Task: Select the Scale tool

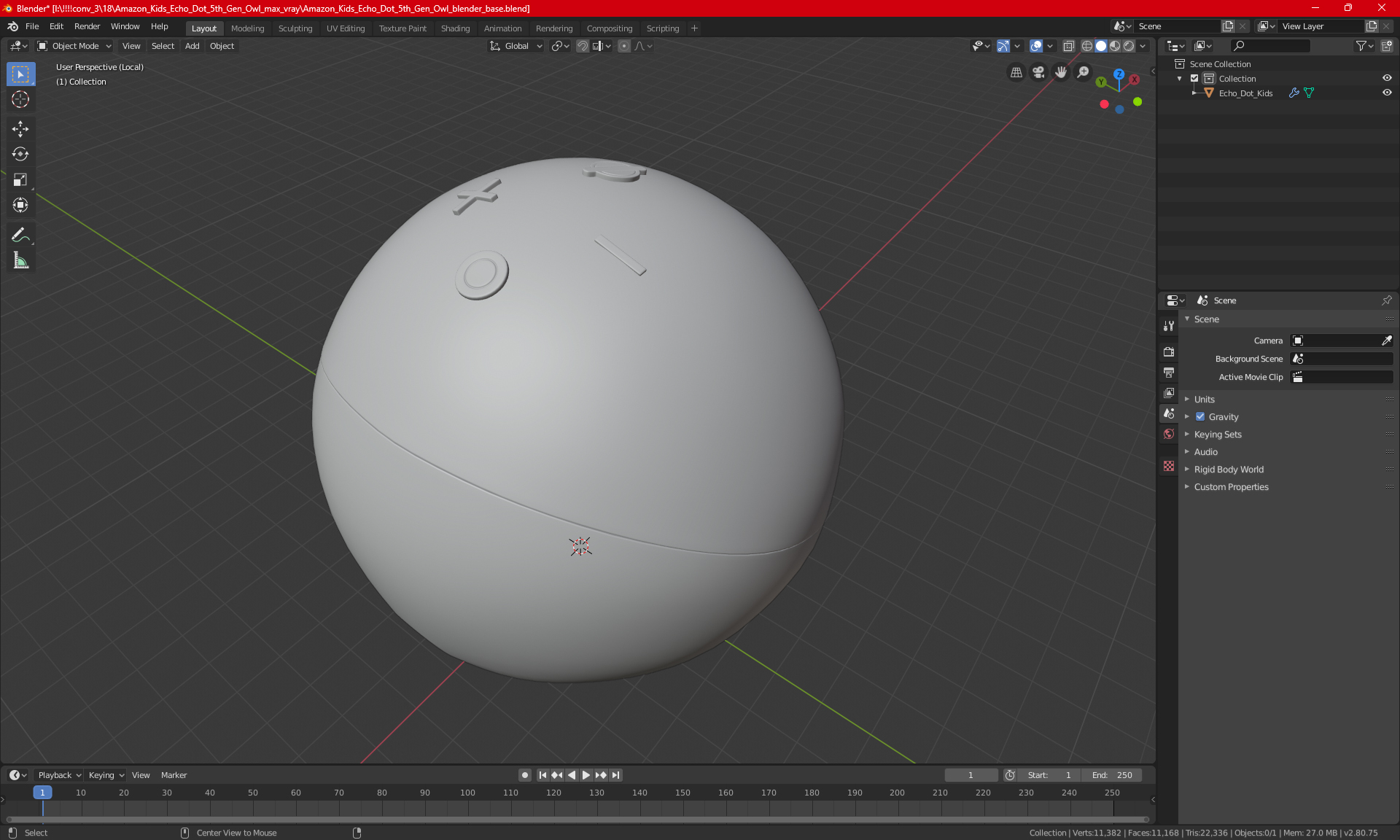Action: (20, 179)
